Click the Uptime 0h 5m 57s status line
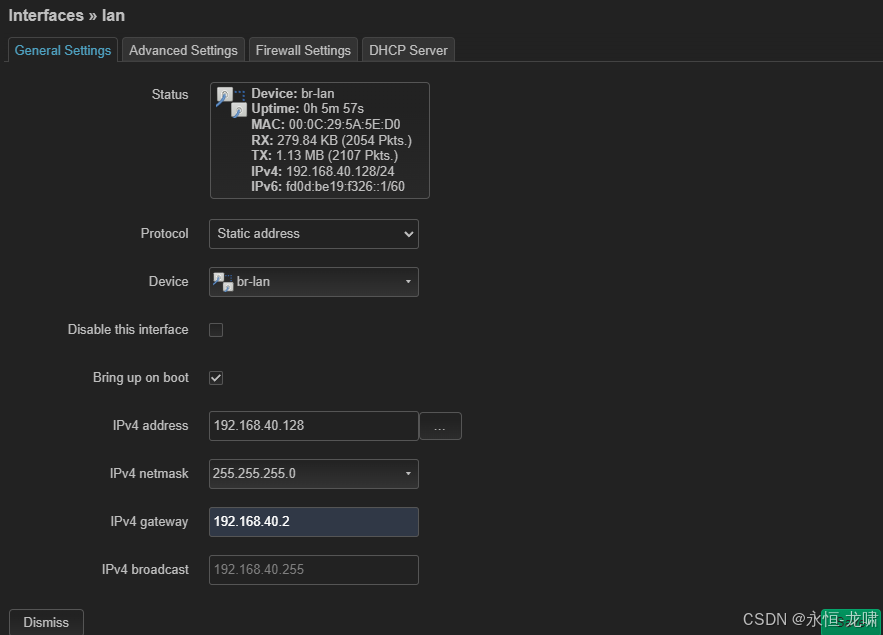This screenshot has width=883, height=635. click(307, 109)
